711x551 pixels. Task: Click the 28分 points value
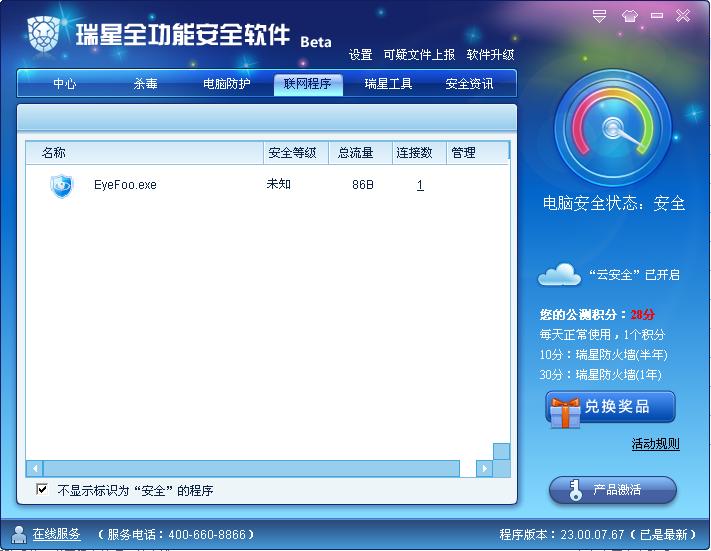click(x=643, y=314)
